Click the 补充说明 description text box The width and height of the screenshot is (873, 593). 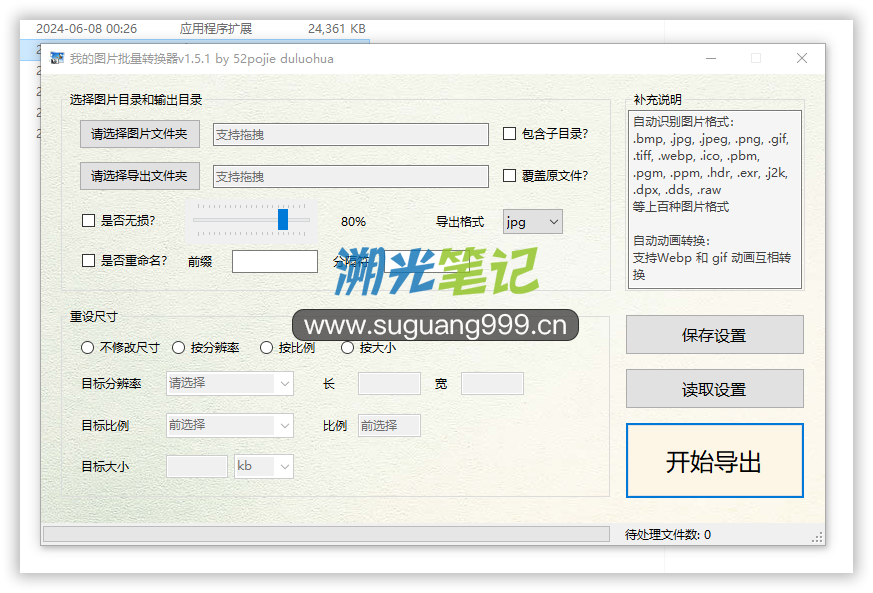[x=715, y=199]
